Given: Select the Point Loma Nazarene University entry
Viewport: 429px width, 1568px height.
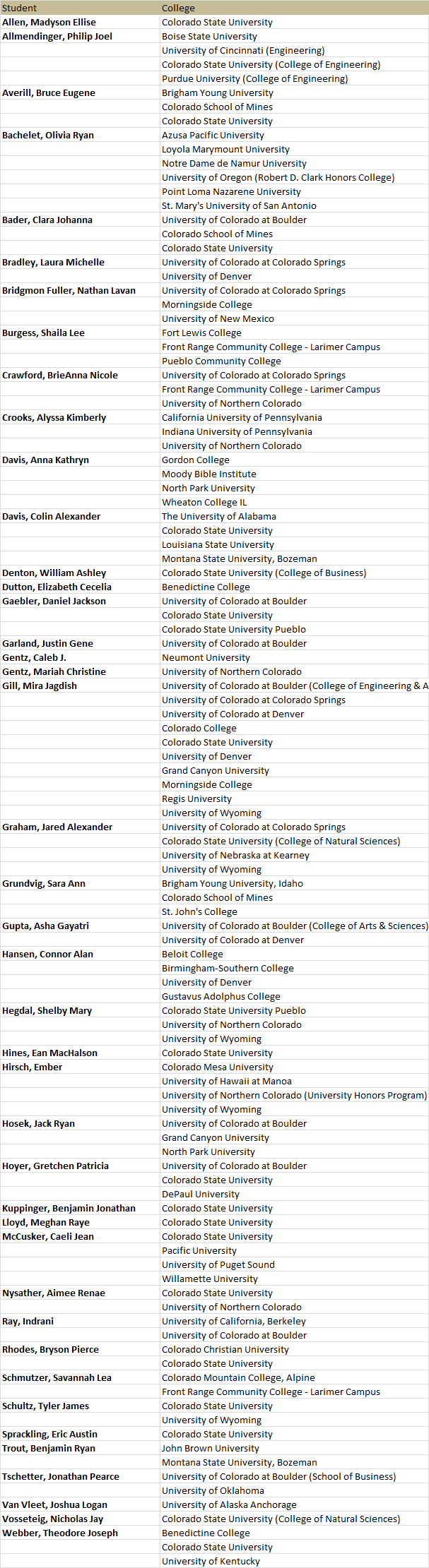Looking at the screenshot, I should coord(231,191).
